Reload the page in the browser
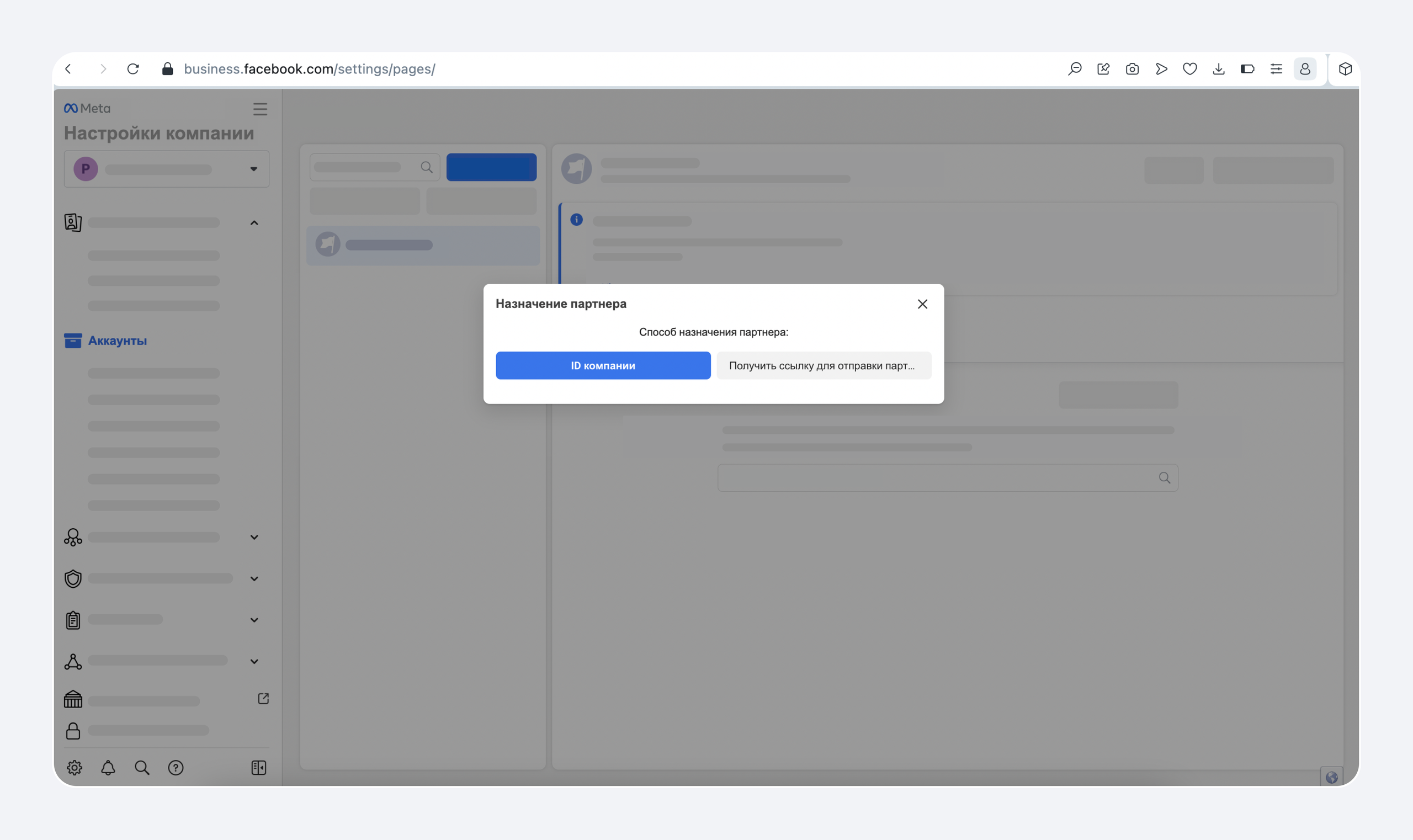Image resolution: width=1413 pixels, height=840 pixels. pos(133,69)
